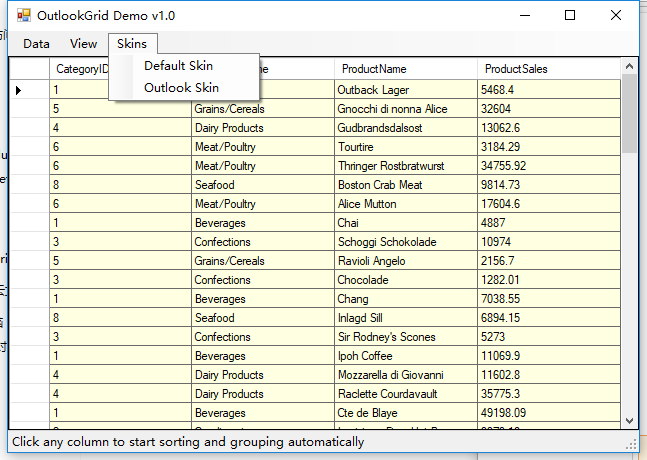Click CategoryID 8 in the Boston Crab Meat row
This screenshot has width=647, height=460.
click(120, 184)
